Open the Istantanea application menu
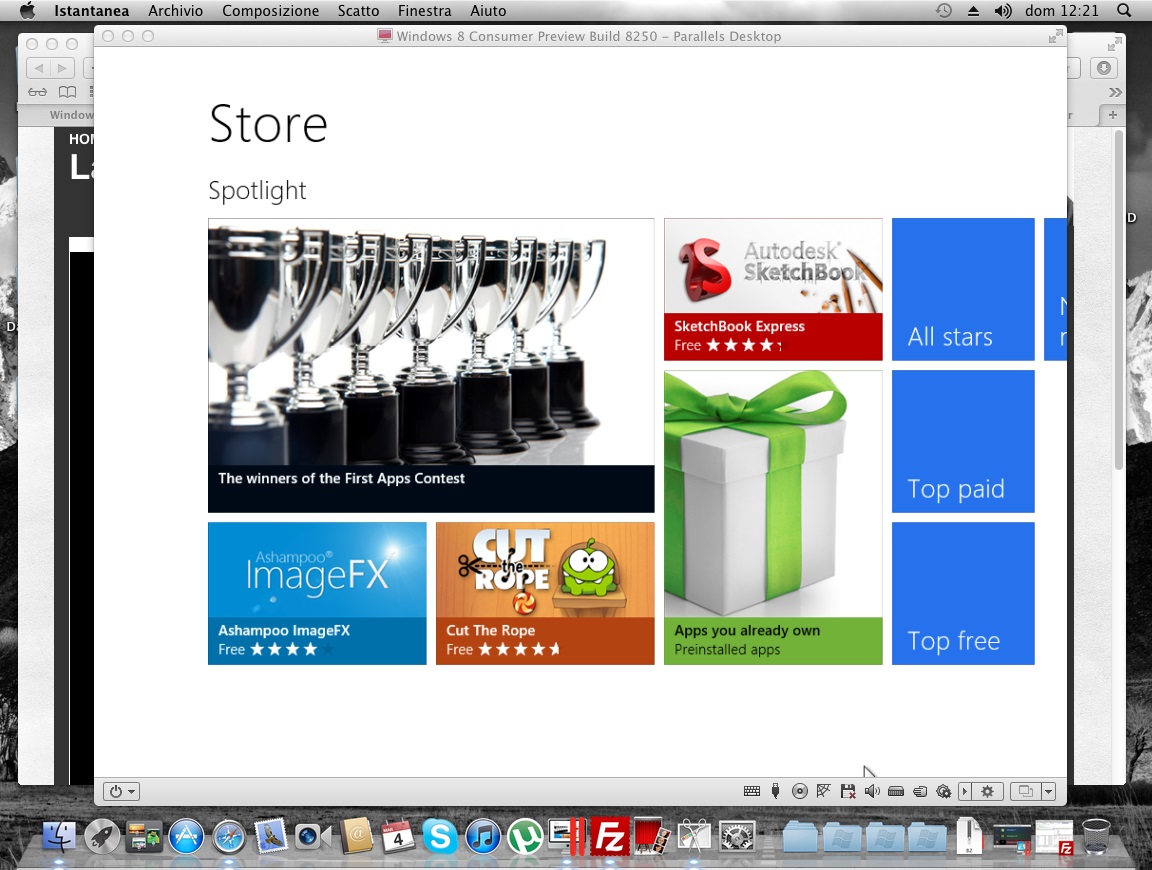 click(91, 11)
